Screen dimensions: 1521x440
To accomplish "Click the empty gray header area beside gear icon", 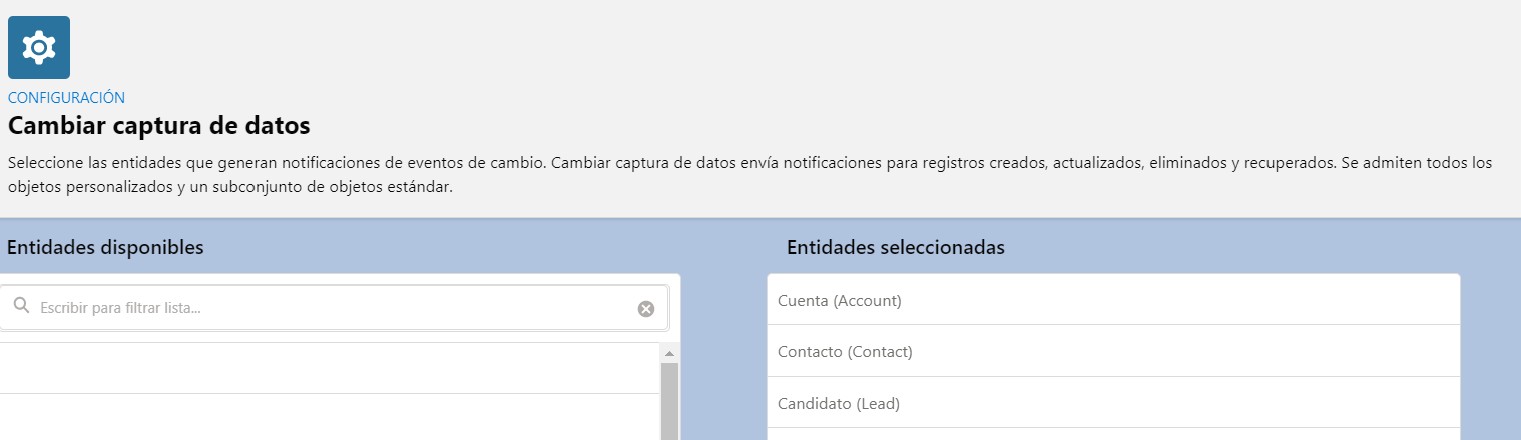I will click(x=700, y=50).
